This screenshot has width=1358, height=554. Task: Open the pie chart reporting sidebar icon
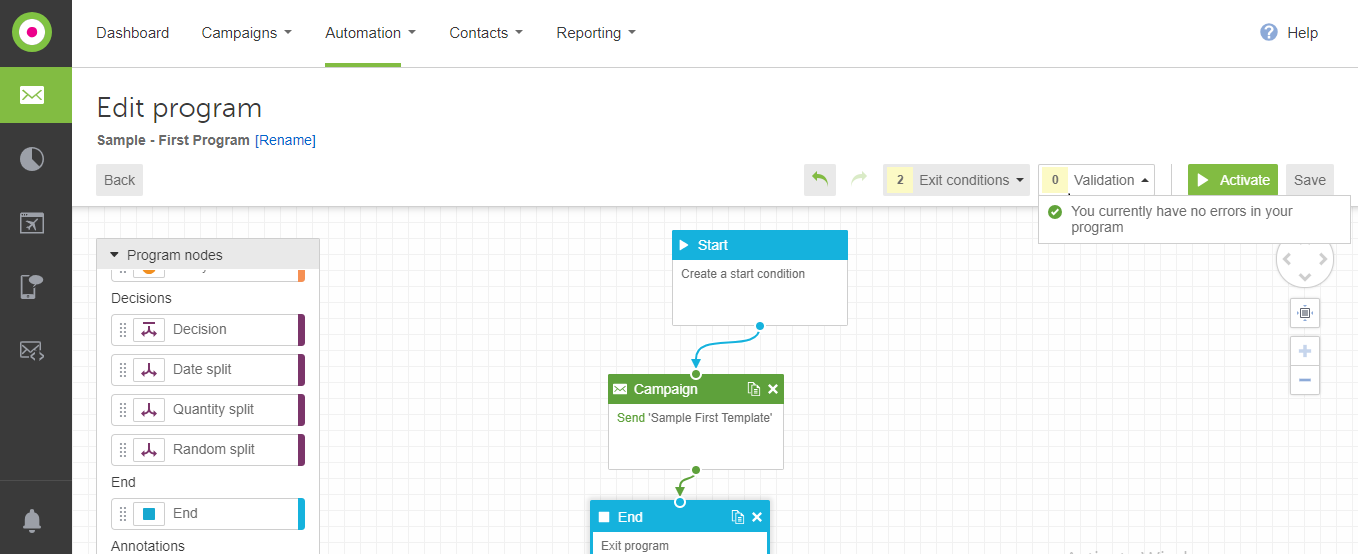click(x=32, y=159)
